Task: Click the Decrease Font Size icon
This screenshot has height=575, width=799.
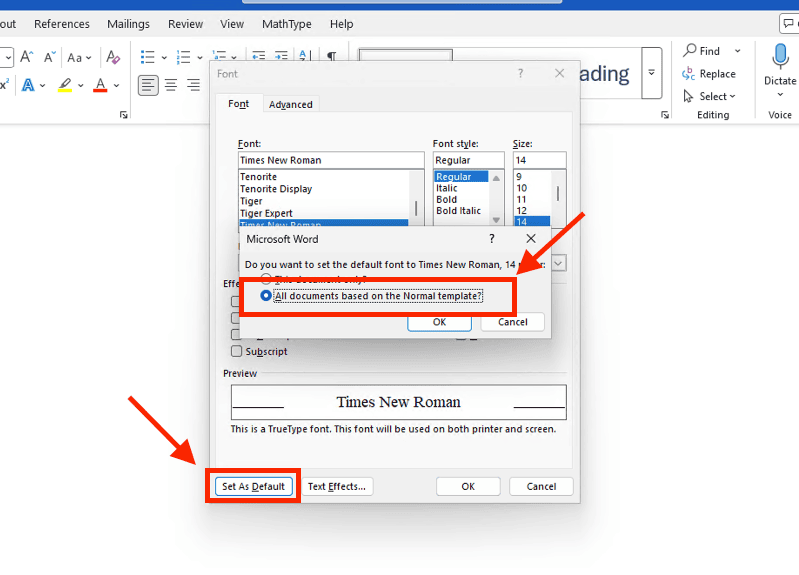Action: pos(49,57)
